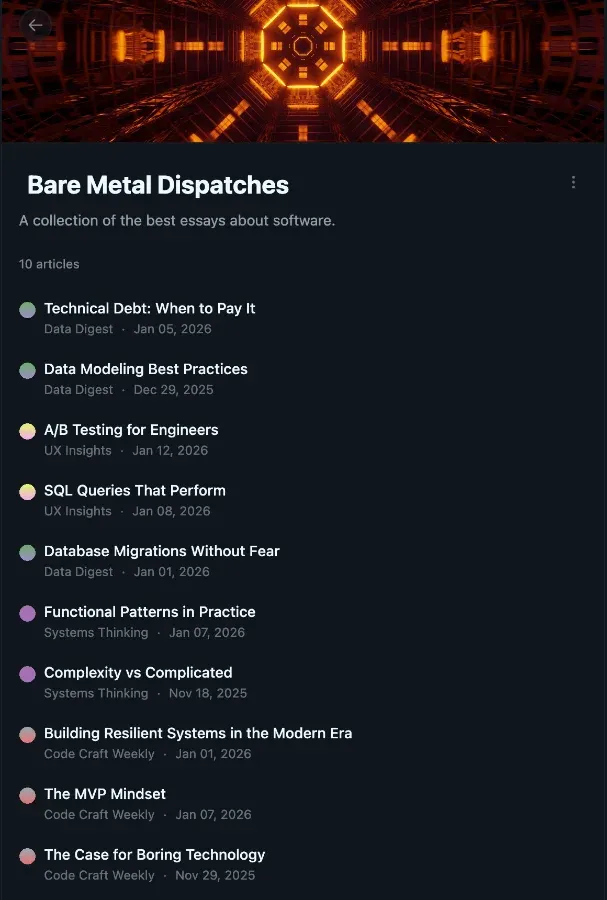Click Systems Thinking under Functional Patterns in Practice

pos(96,632)
